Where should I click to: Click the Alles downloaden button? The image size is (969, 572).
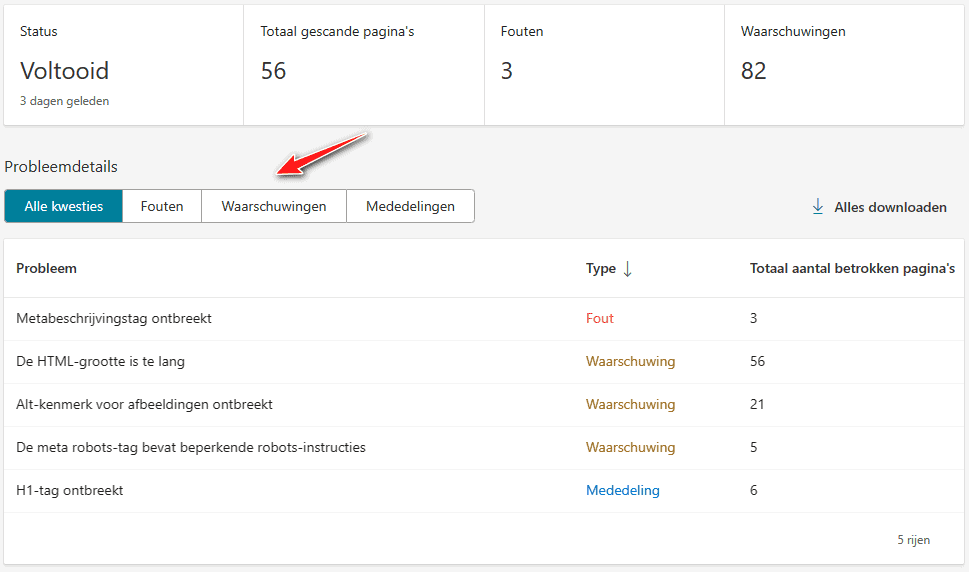(879, 207)
